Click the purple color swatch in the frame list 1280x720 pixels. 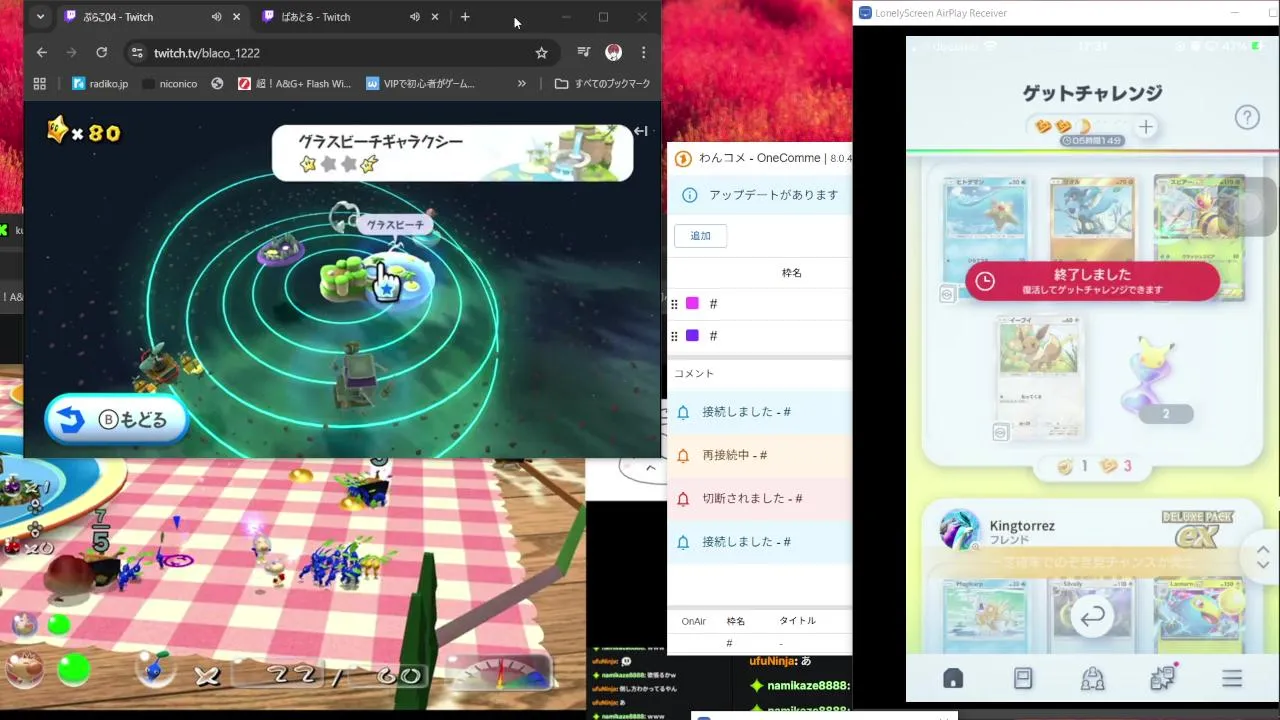pyautogui.click(x=692, y=336)
